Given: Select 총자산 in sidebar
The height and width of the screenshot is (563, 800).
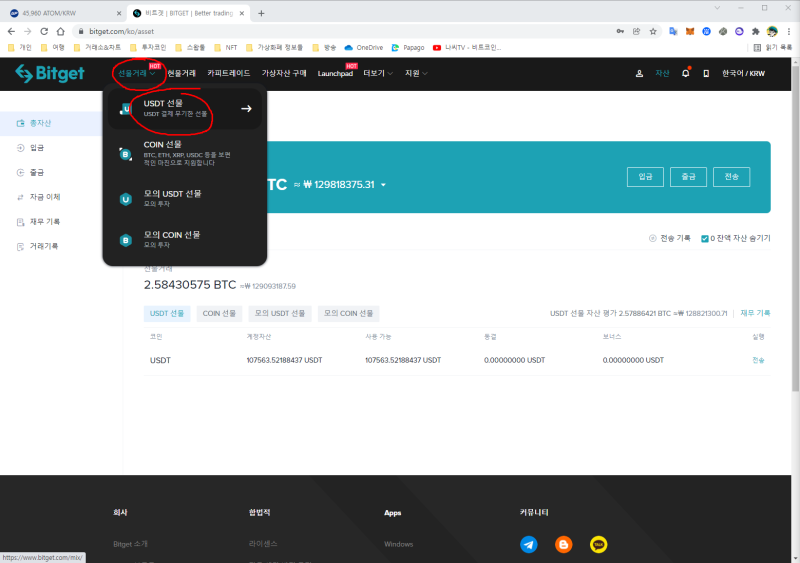Looking at the screenshot, I should pos(51,123).
